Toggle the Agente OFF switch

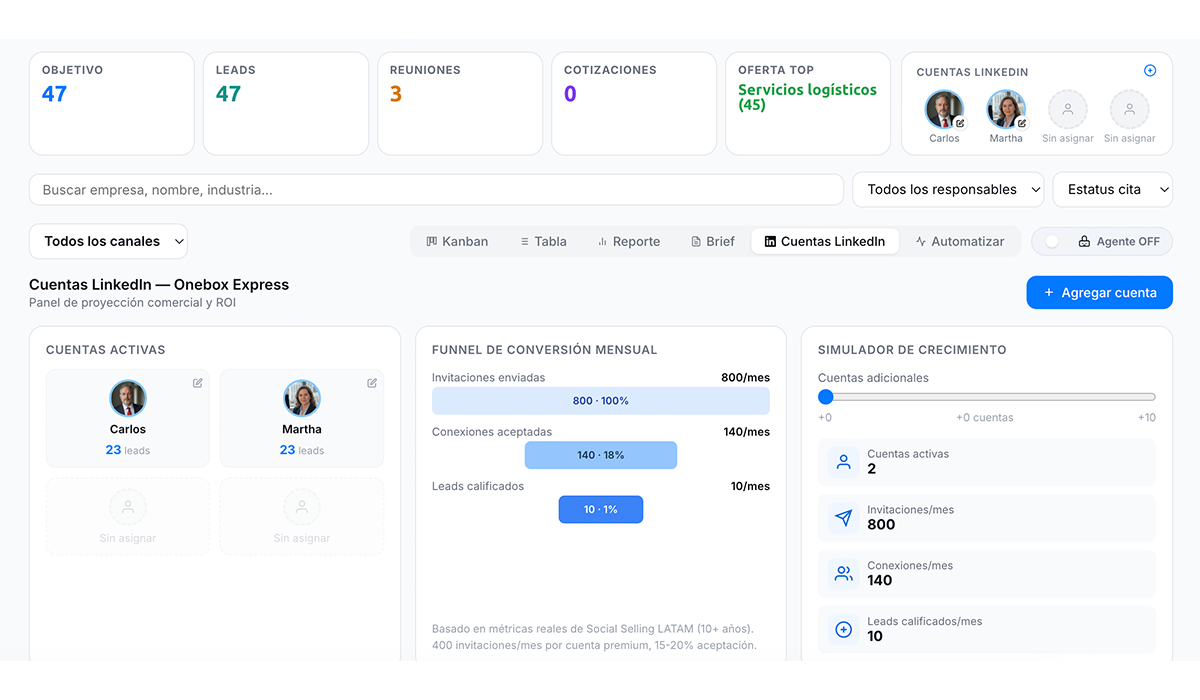pos(1052,242)
